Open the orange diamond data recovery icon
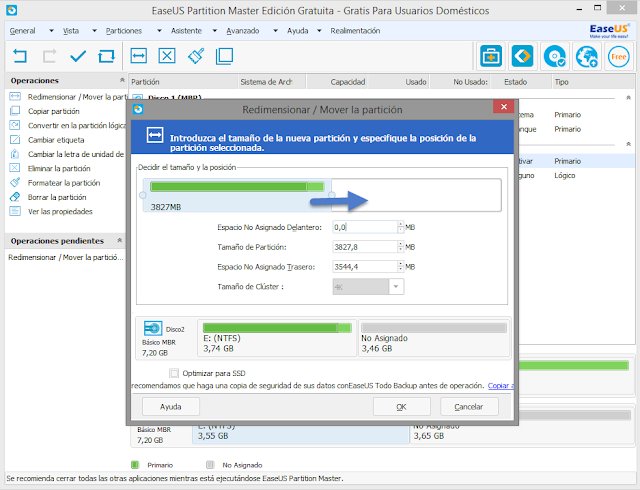This screenshot has width=640, height=490. 522,56
